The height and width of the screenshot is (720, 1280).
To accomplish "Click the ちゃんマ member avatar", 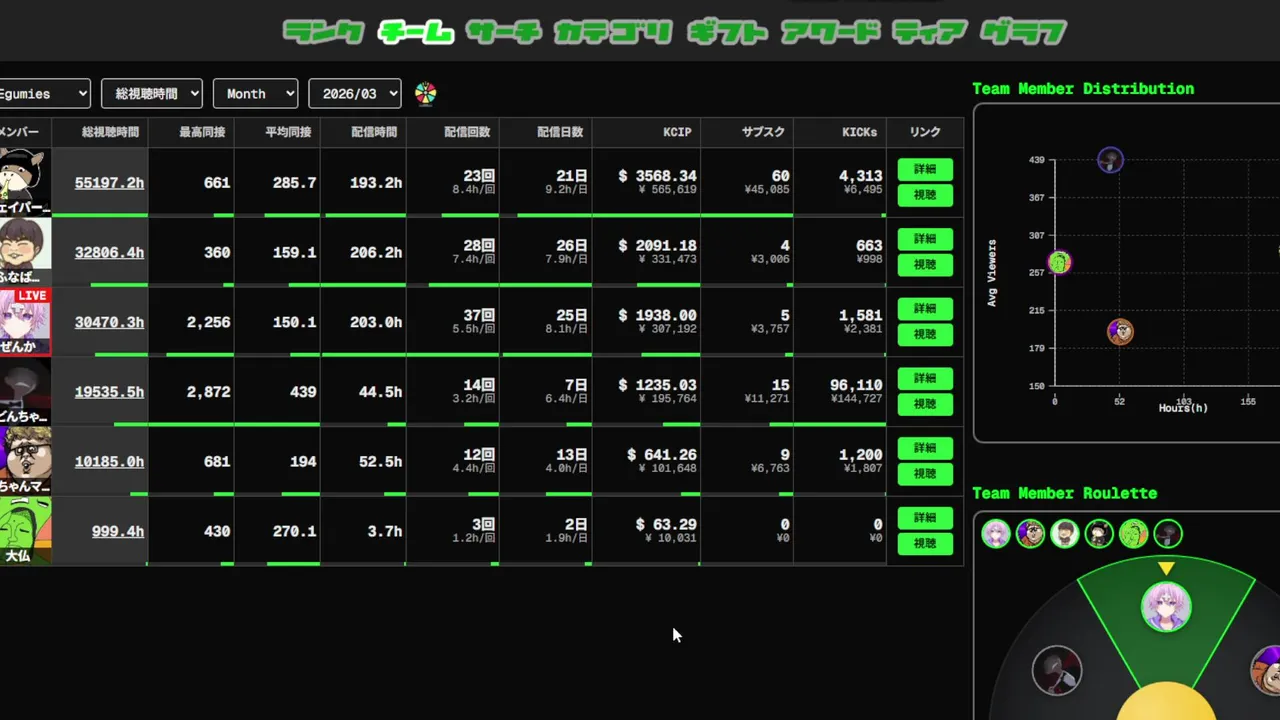I will 24,462.
